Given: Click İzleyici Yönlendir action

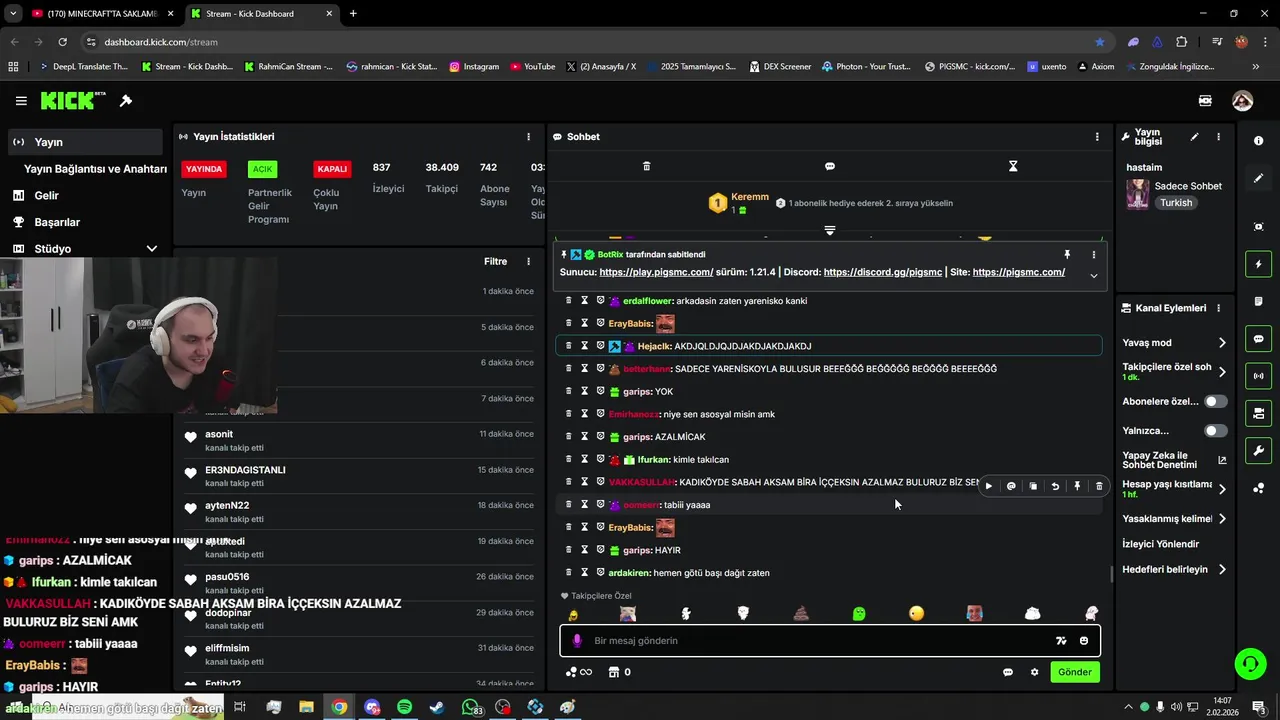Looking at the screenshot, I should click(x=1160, y=544).
